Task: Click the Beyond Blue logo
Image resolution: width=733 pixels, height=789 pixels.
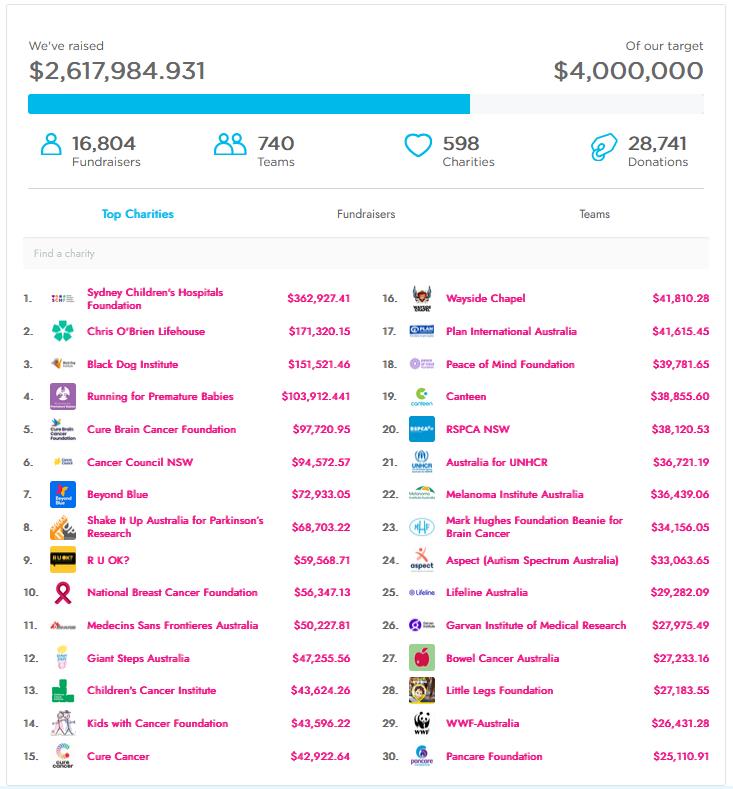Action: pos(63,494)
